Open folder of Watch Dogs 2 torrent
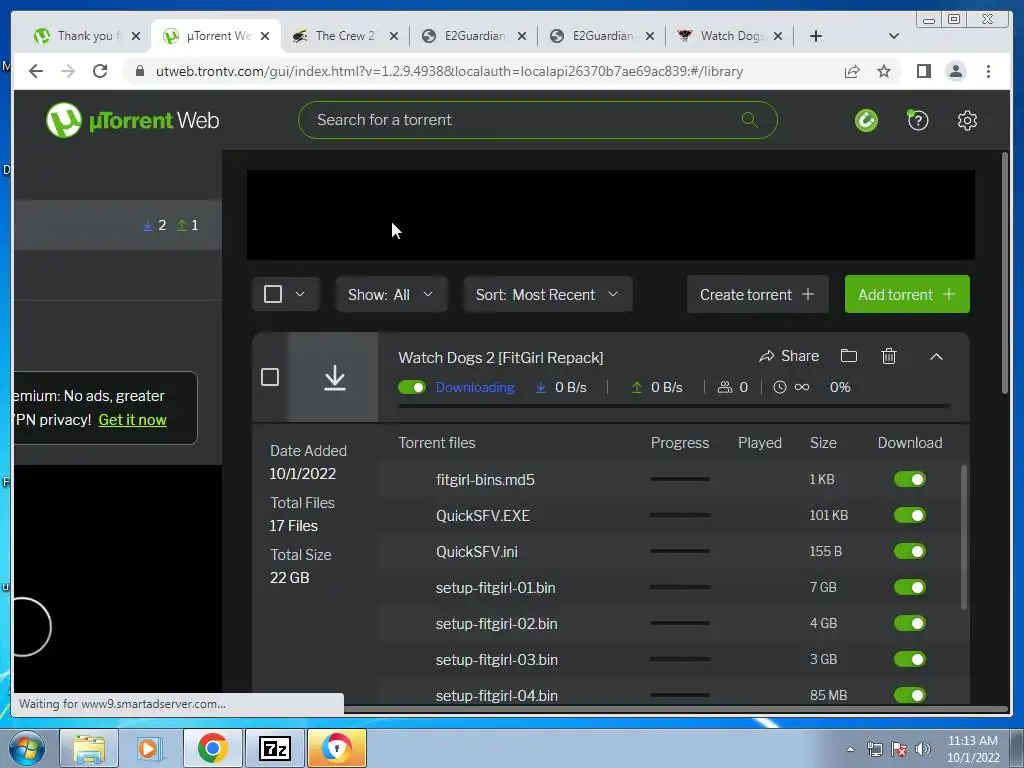1024x768 pixels. (848, 356)
